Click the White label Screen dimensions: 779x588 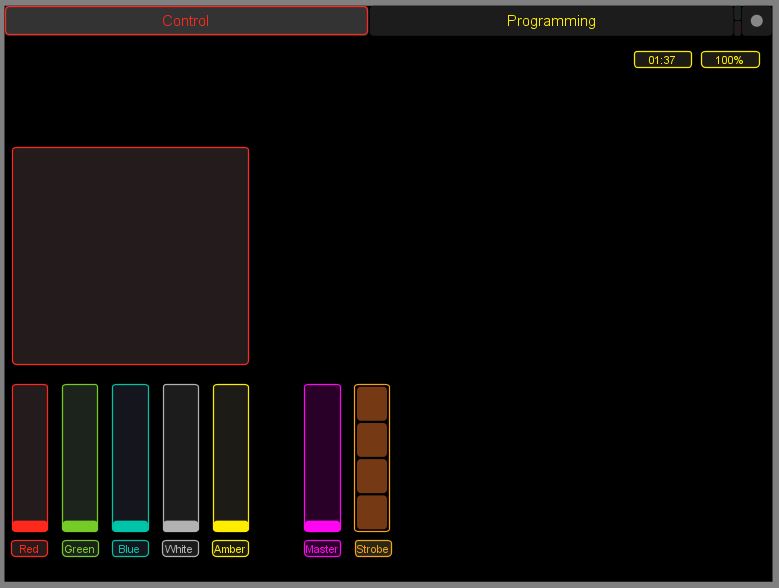(180, 549)
